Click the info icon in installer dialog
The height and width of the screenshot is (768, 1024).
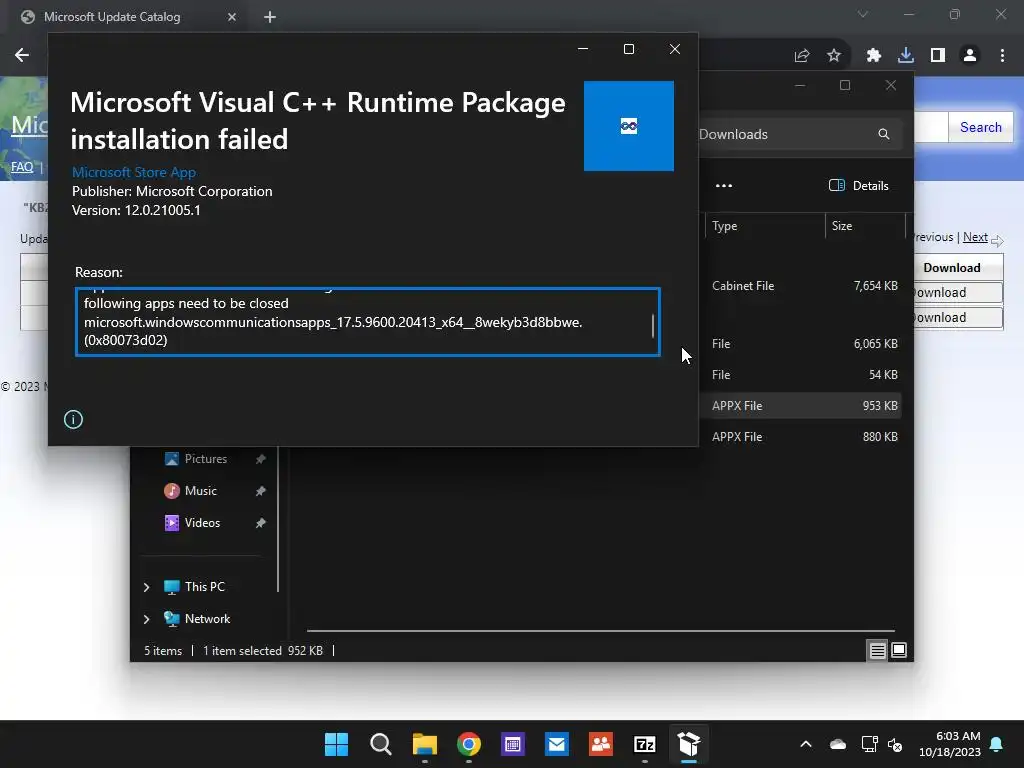(73, 419)
